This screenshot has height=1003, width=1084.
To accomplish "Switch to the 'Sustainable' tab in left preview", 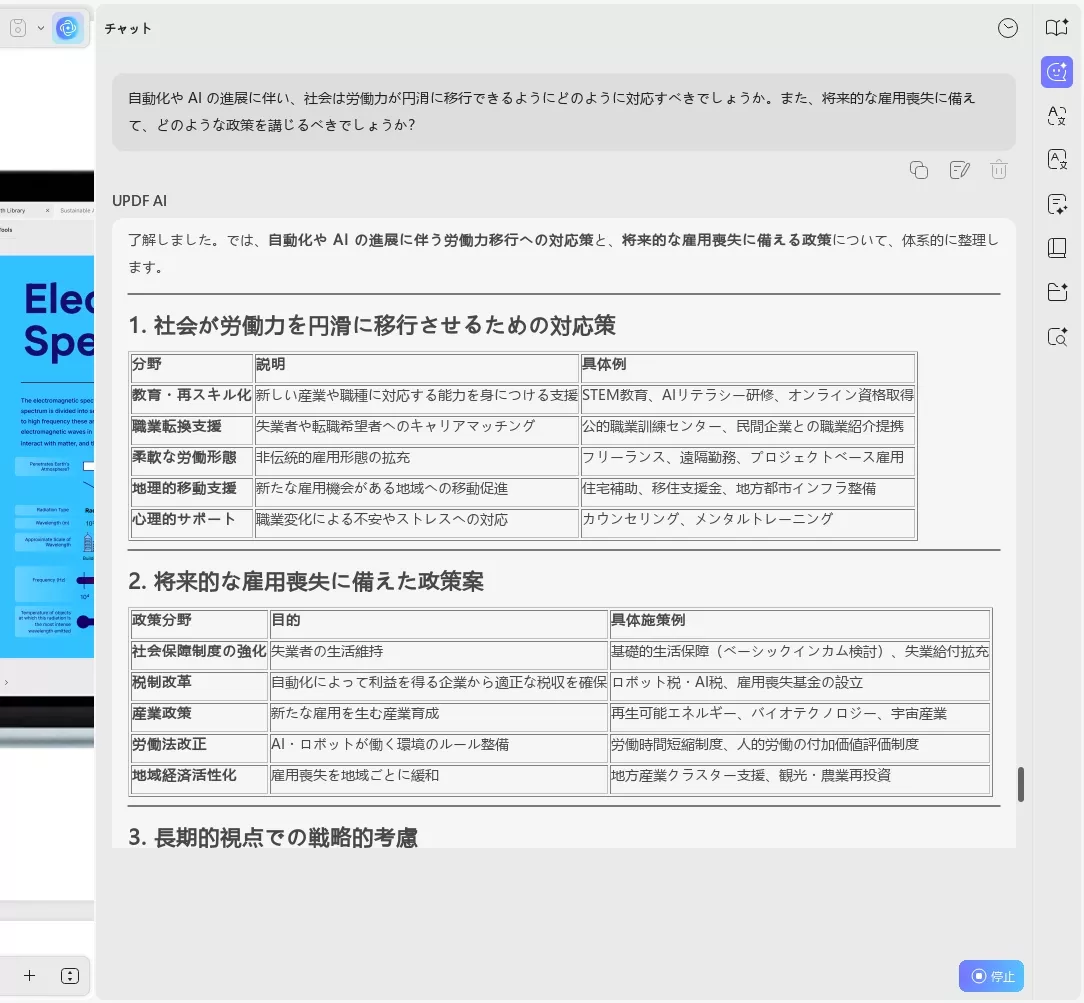I will 76,210.
